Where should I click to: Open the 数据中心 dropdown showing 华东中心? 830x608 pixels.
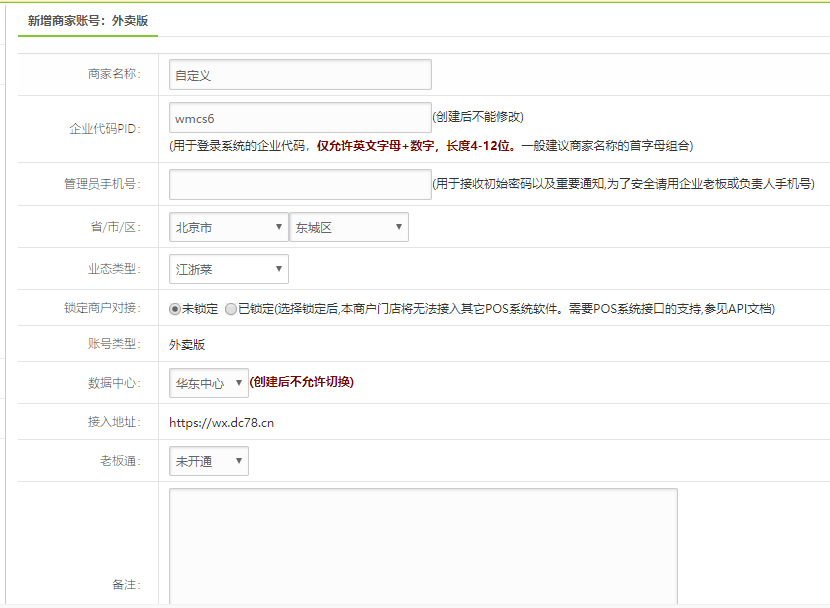pyautogui.click(x=209, y=383)
